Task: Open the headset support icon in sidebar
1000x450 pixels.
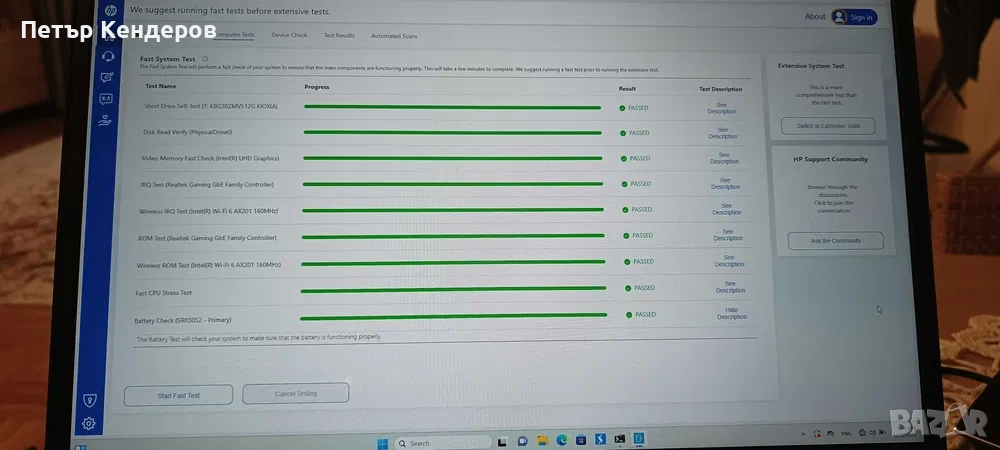Action: pyautogui.click(x=108, y=56)
